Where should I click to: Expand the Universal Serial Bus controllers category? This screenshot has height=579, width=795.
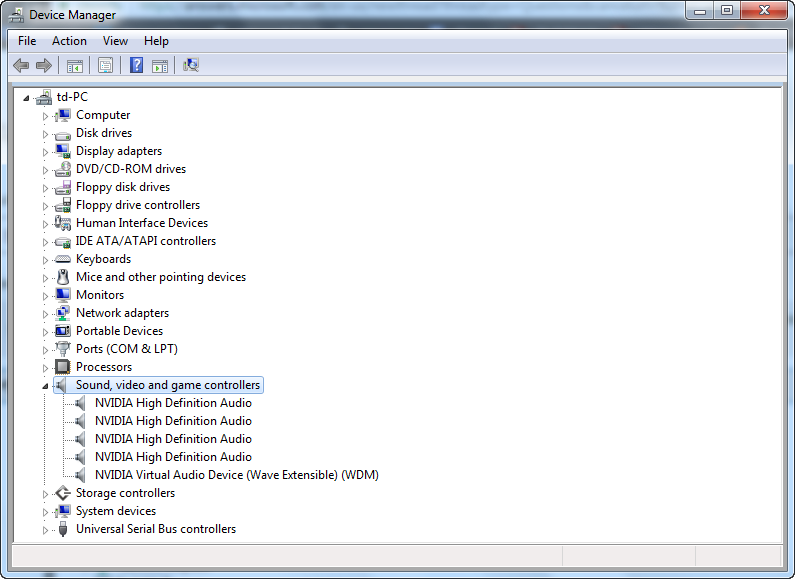tap(45, 530)
